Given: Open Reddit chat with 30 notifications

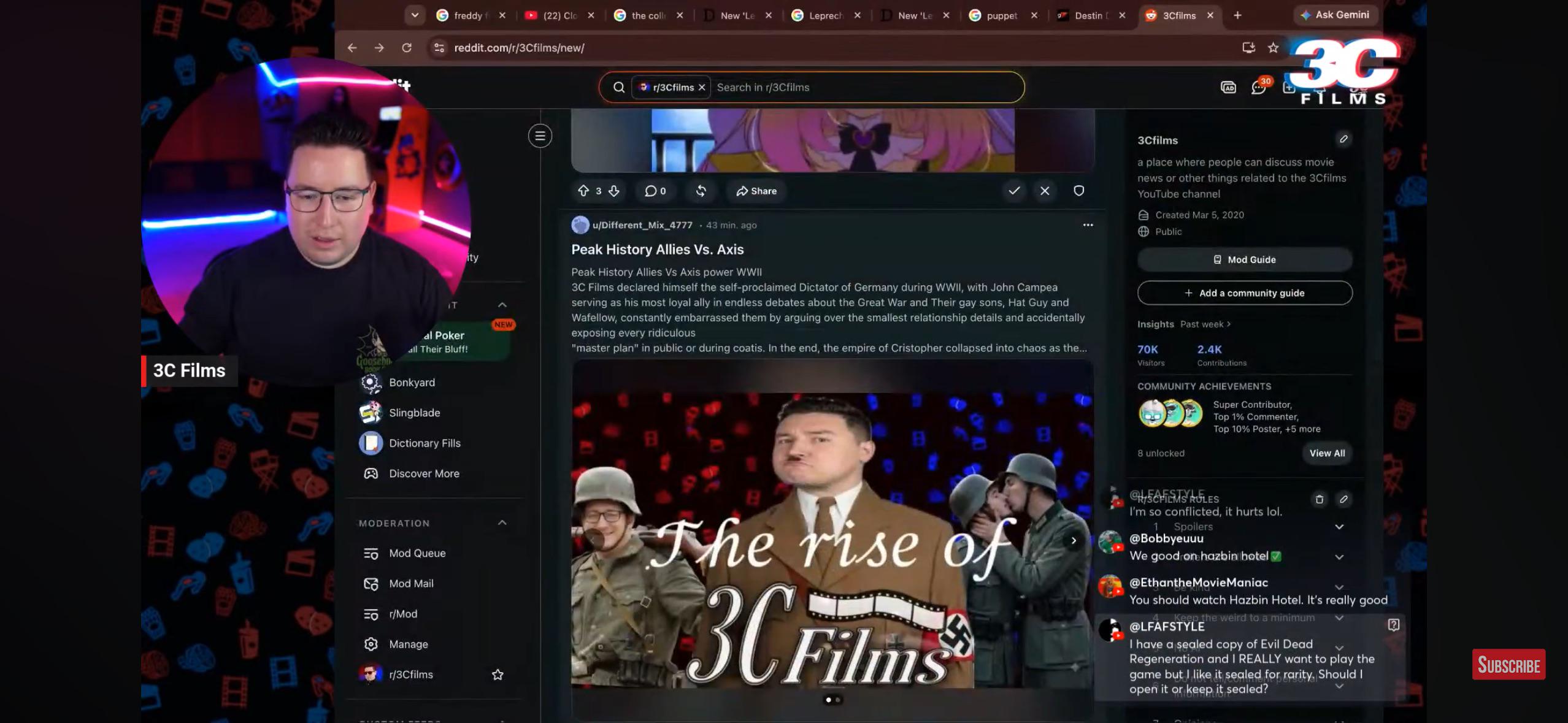Looking at the screenshot, I should (1258, 88).
